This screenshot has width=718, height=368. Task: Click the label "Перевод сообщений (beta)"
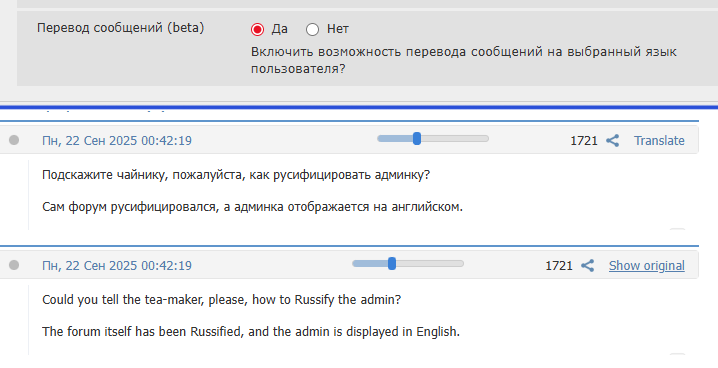(x=120, y=28)
